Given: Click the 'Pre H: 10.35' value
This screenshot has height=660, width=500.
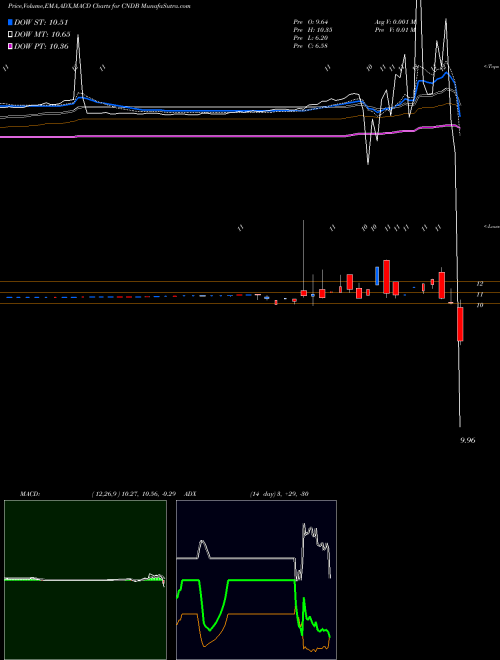Looking at the screenshot, I should coord(313,30).
